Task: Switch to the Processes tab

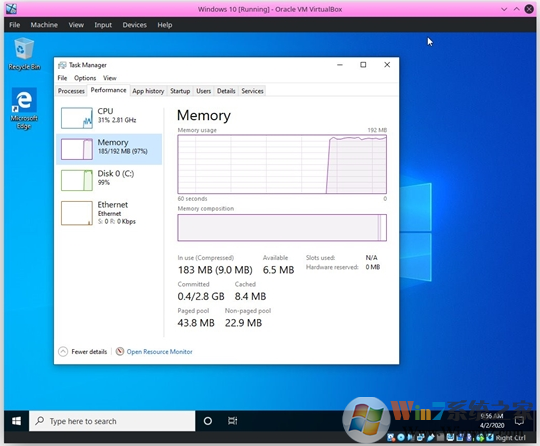Action: click(x=71, y=91)
